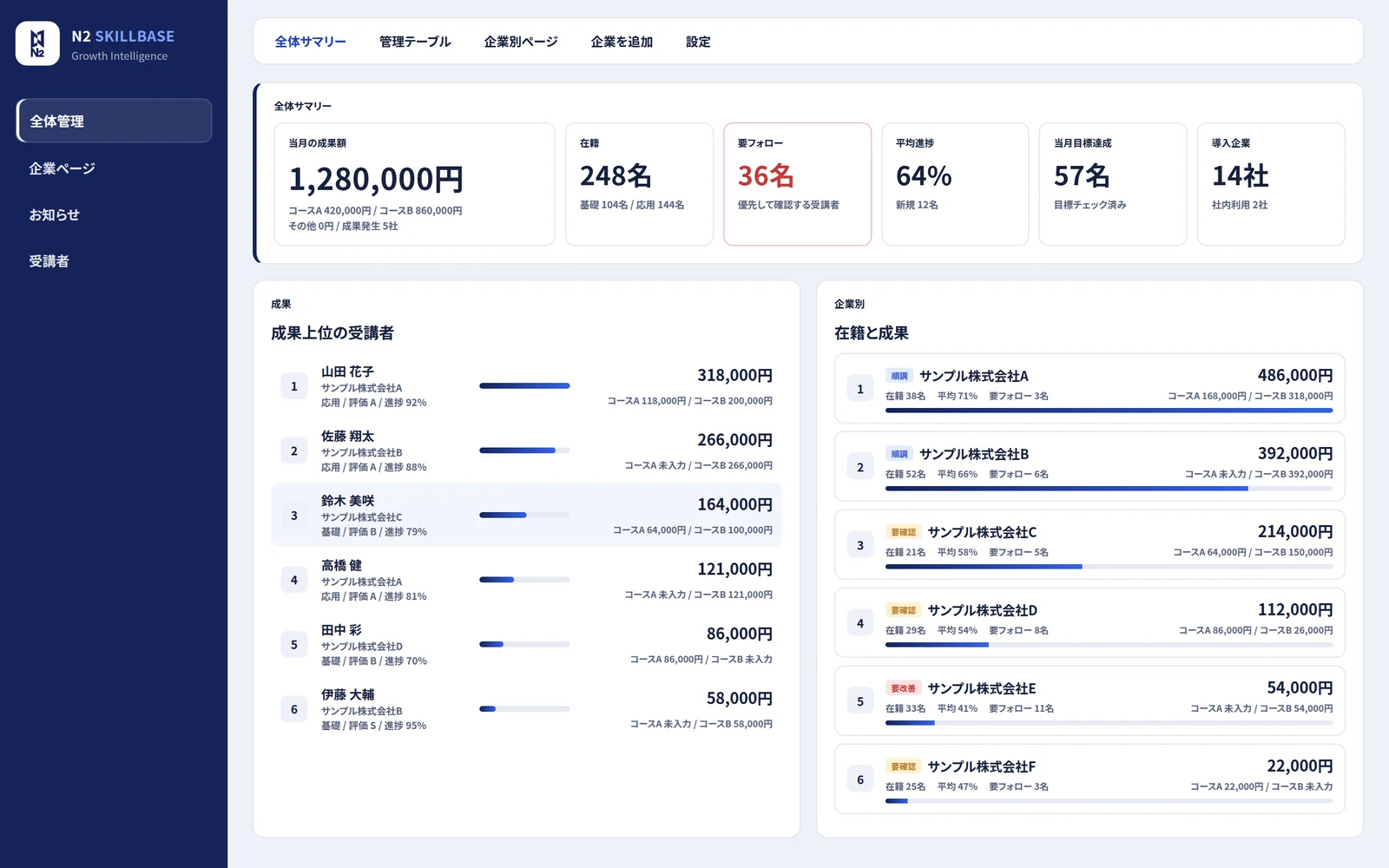This screenshot has height=868, width=1389.
Task: Click 伊藤 大輔's progress bar
Action: tap(524, 709)
